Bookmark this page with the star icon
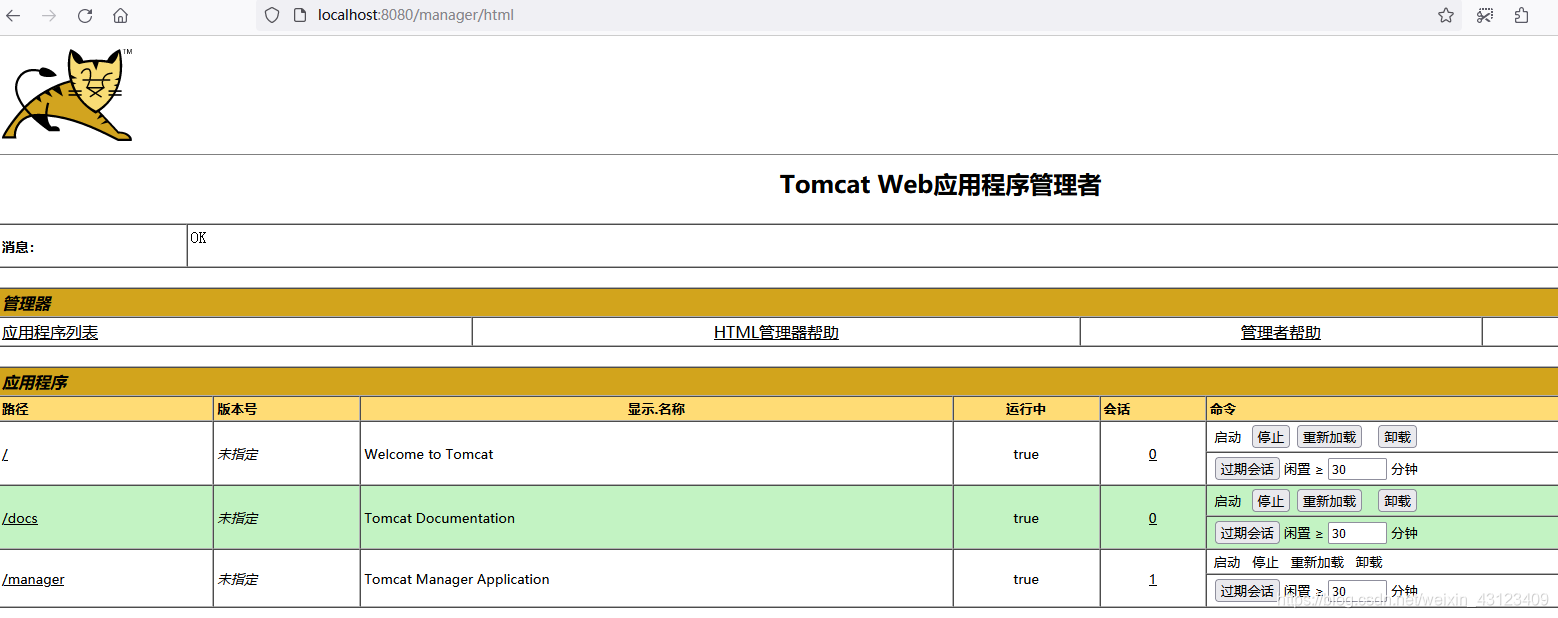 (x=1446, y=15)
